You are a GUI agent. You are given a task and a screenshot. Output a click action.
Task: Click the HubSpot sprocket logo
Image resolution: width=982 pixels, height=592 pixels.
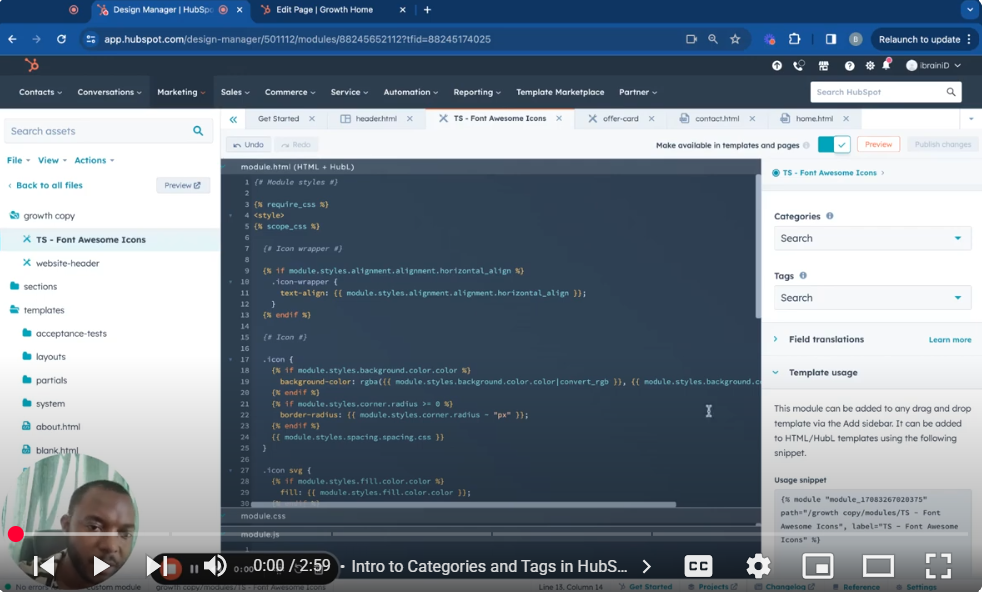31,65
